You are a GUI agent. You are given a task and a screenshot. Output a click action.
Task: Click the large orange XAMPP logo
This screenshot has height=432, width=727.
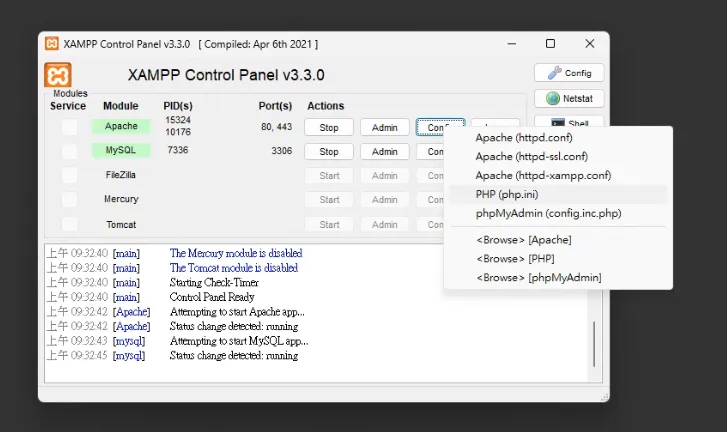pyautogui.click(x=57, y=75)
